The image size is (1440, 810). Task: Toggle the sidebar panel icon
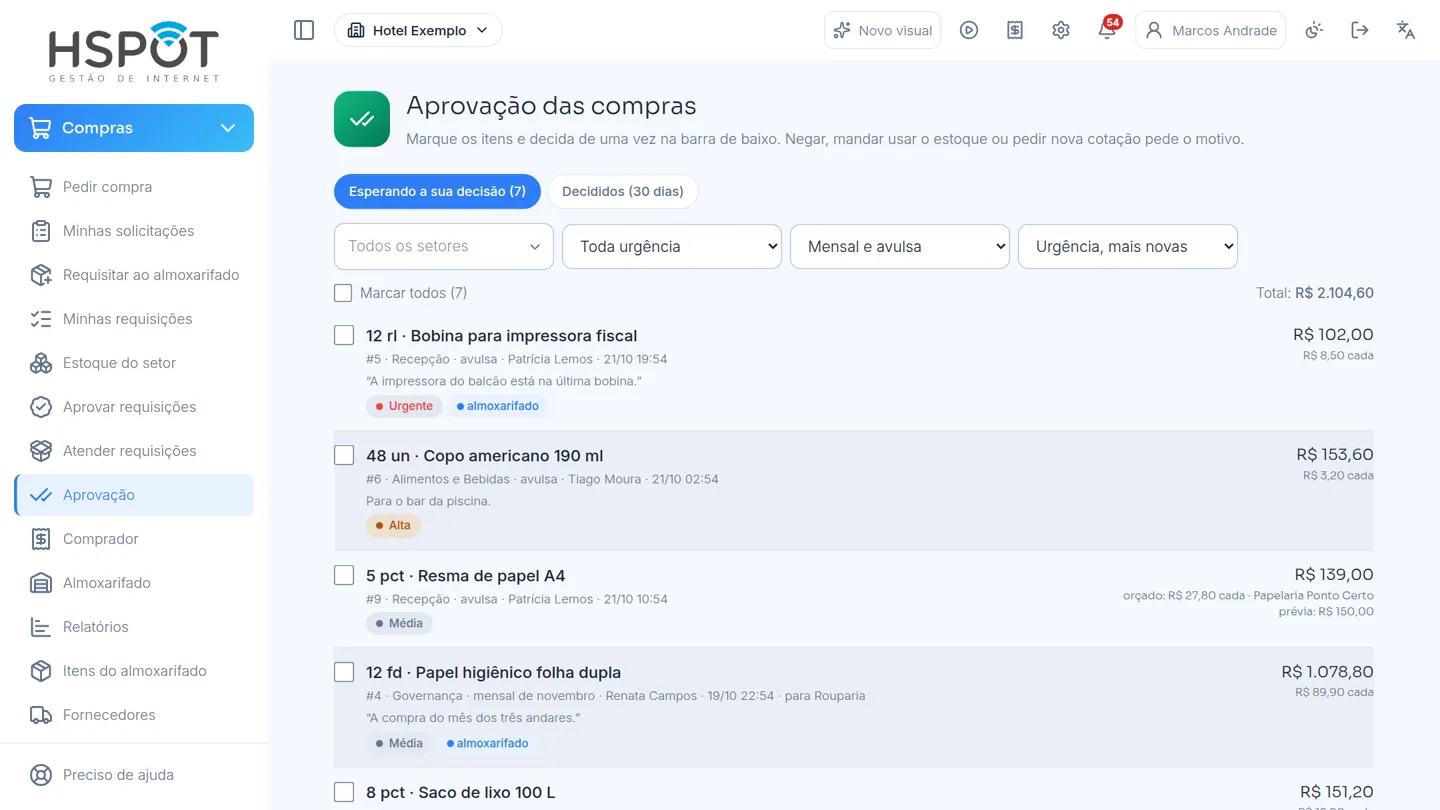304,30
